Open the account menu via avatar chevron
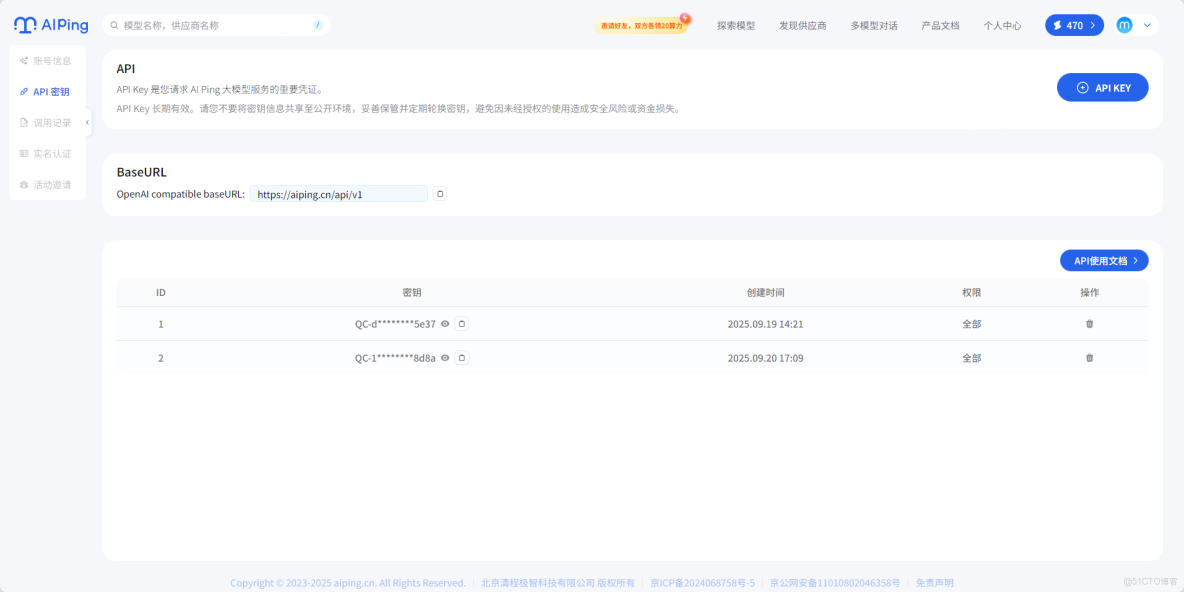Image resolution: width=1184 pixels, height=592 pixels. point(1147,24)
